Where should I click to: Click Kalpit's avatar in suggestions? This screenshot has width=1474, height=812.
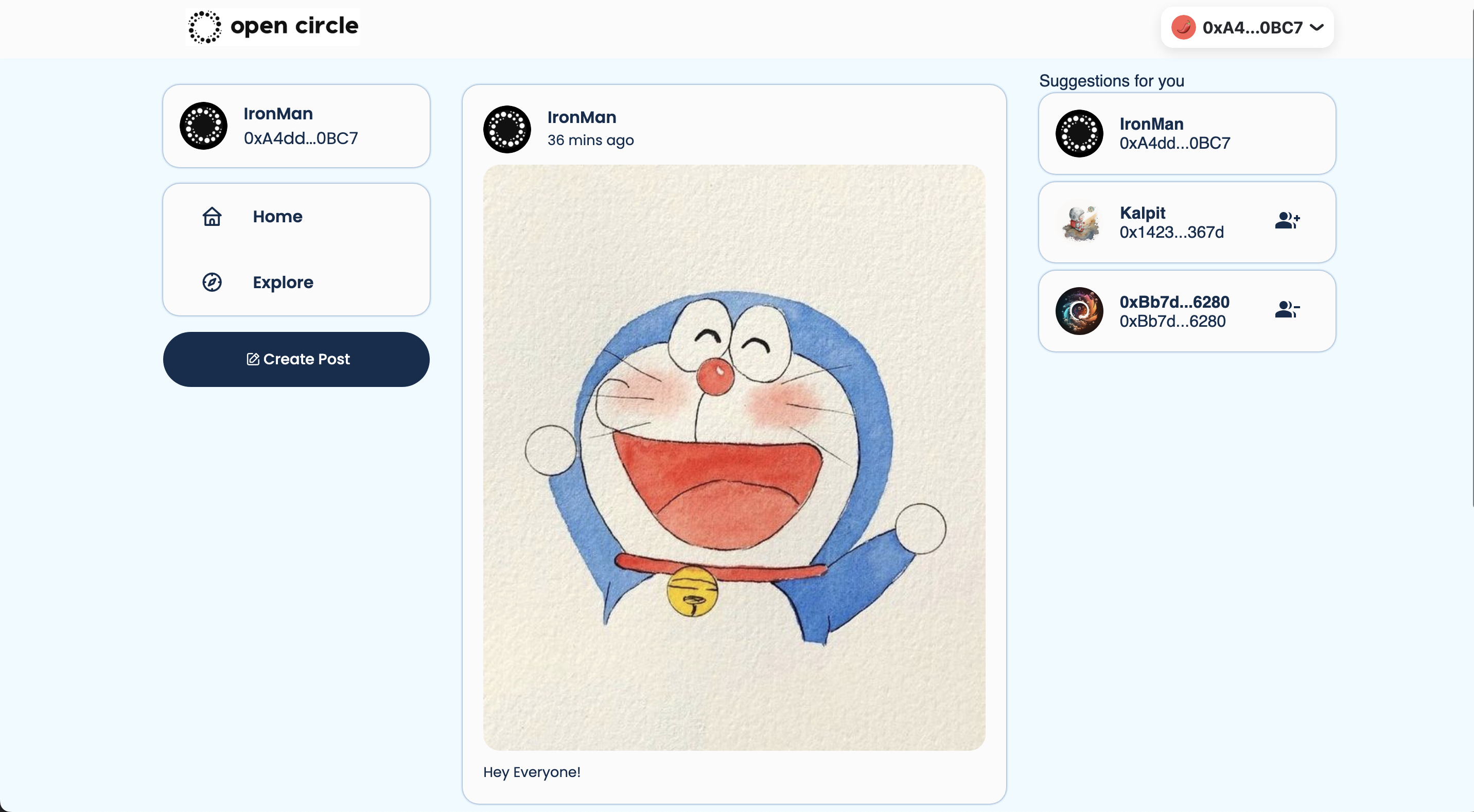(1079, 223)
